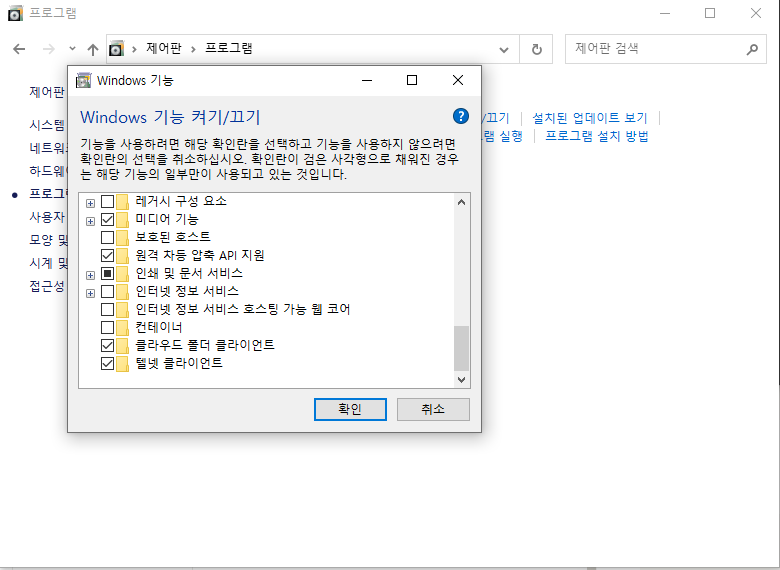This screenshot has width=780, height=570.
Task: Open recent locations dropdown arrow
Action: pos(72,48)
